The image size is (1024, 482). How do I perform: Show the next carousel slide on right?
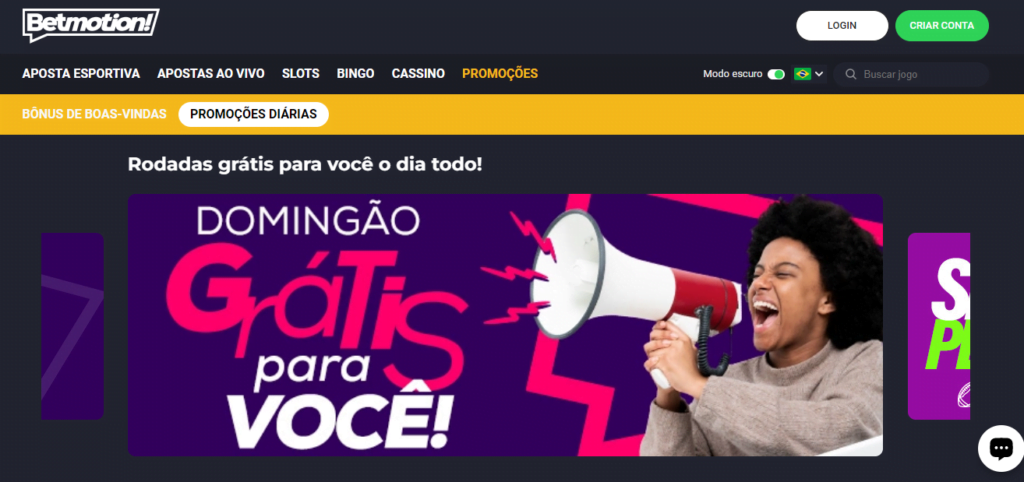pos(938,326)
